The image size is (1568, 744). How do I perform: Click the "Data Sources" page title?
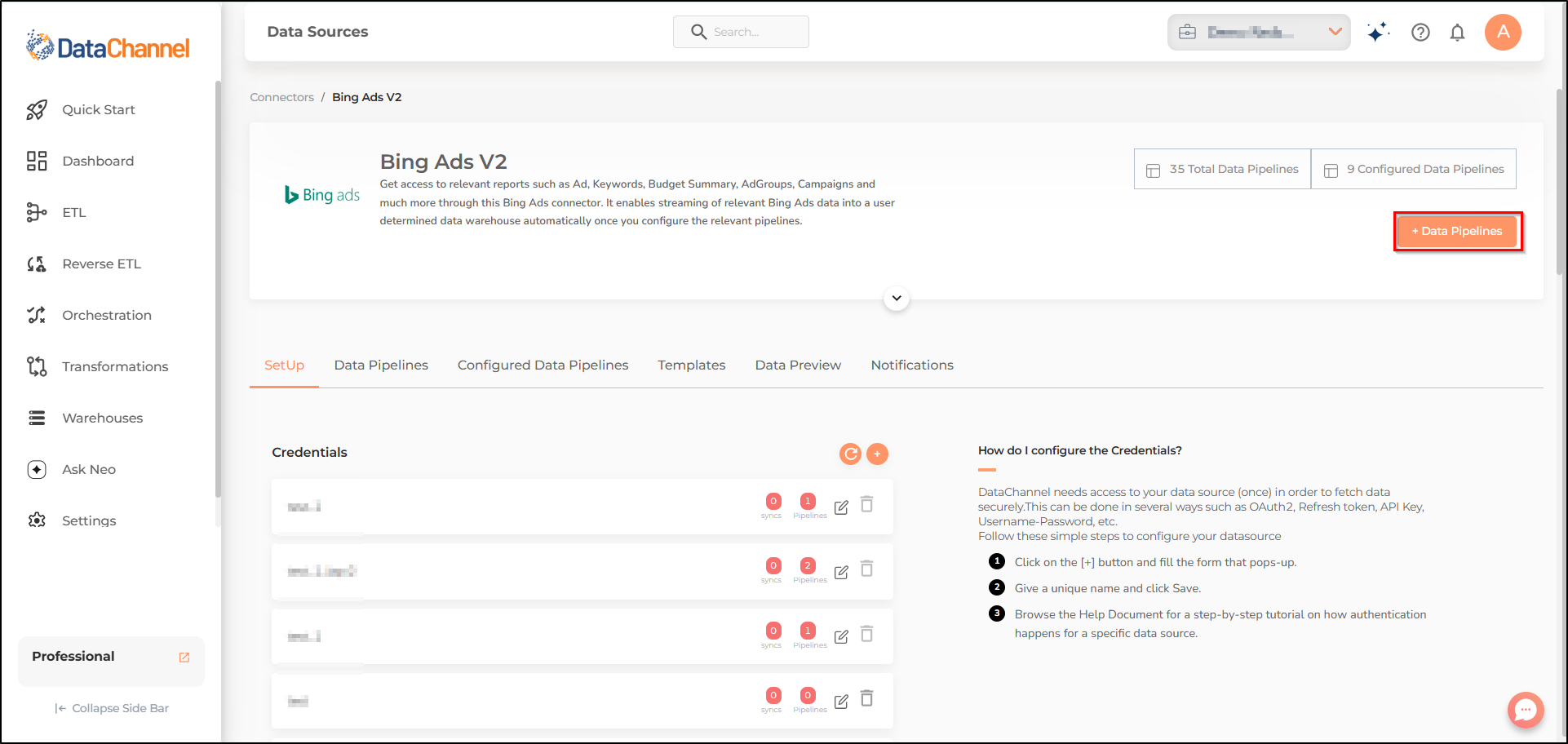(317, 32)
